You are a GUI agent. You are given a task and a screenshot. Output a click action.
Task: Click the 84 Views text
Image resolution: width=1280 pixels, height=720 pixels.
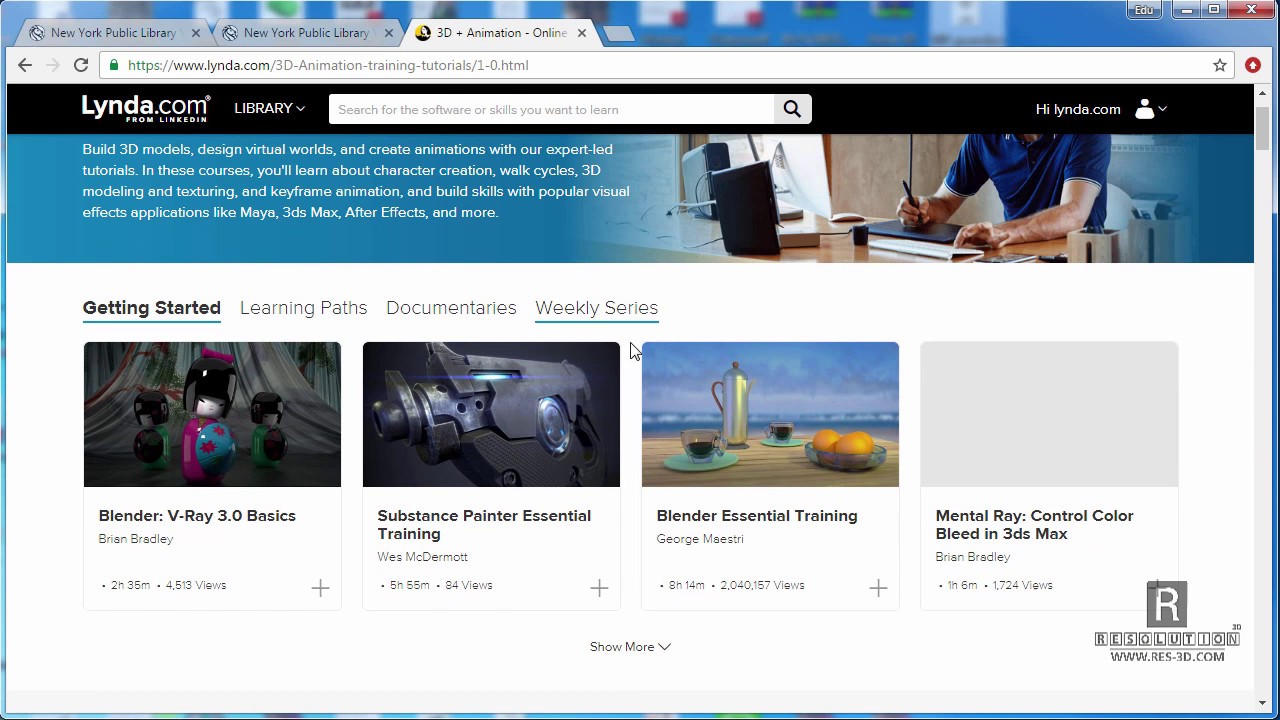469,585
